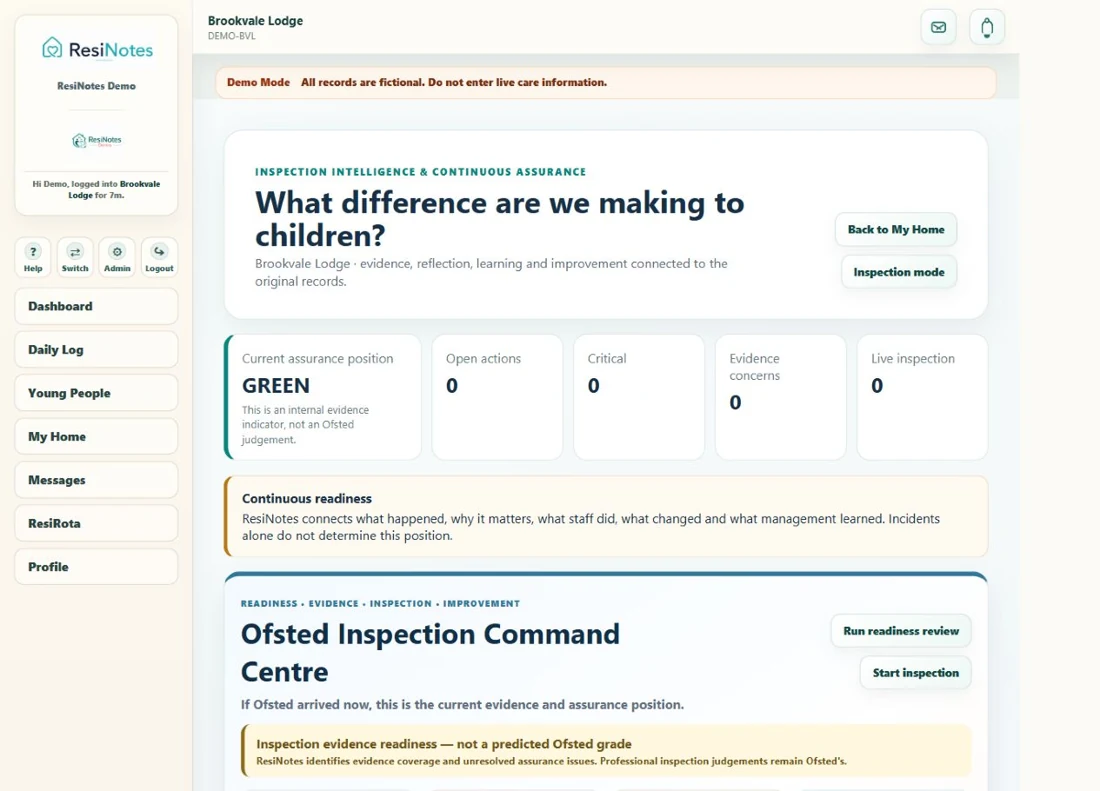Viewport: 1100px width, 791px height.
Task: Open the Current assurance position GREEN card
Action: (x=323, y=398)
